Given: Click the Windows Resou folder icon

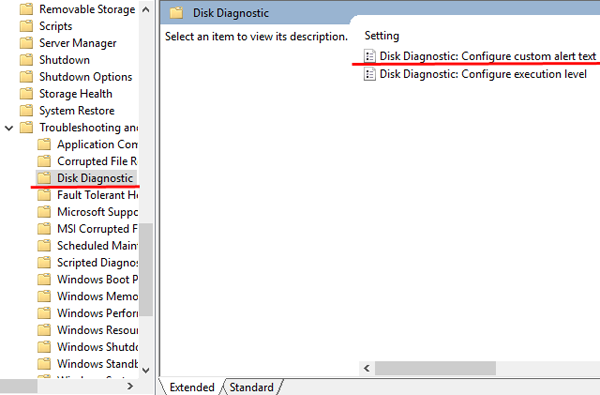Looking at the screenshot, I should click(44, 330).
